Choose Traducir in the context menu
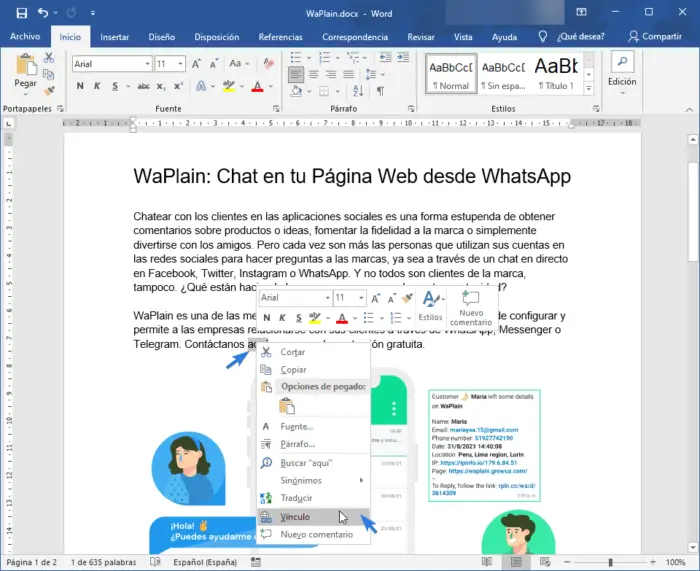Screen dimensions: 700x571 [314, 498]
